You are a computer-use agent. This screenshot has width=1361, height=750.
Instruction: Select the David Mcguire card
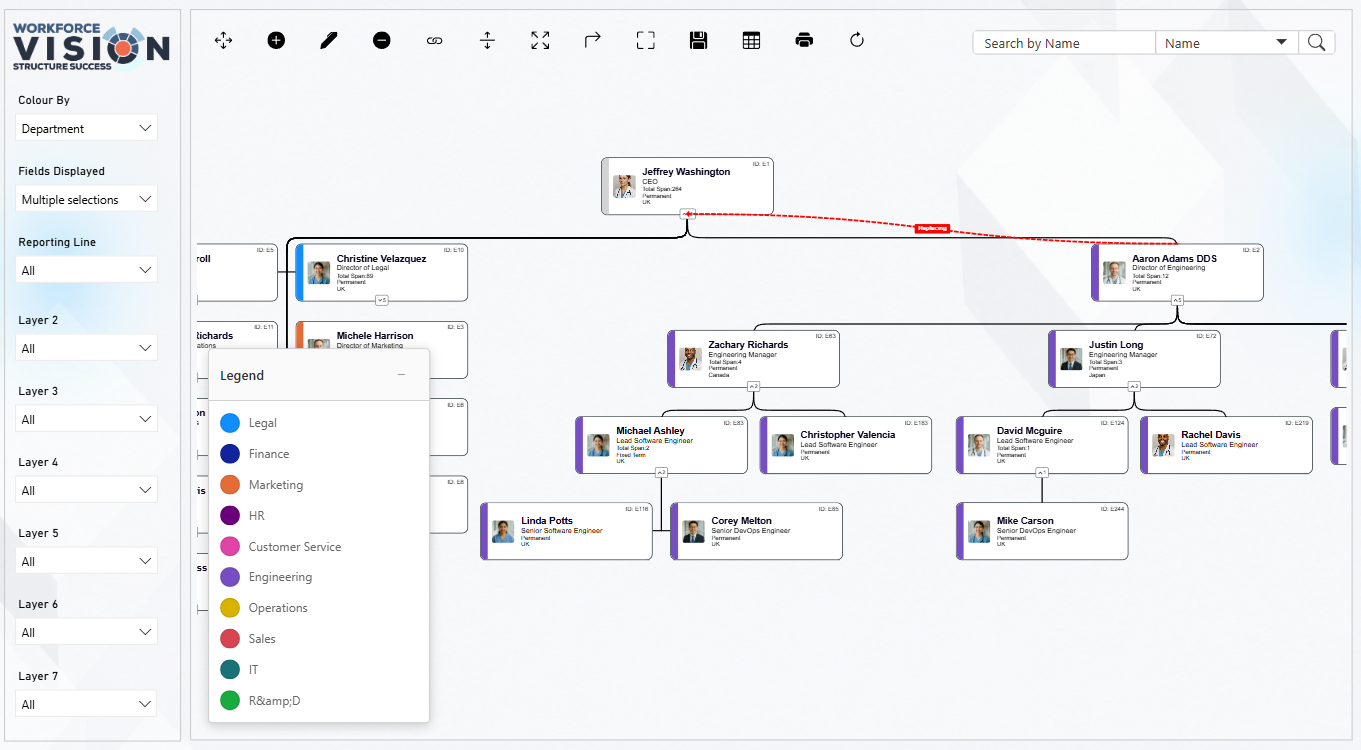coord(1042,445)
